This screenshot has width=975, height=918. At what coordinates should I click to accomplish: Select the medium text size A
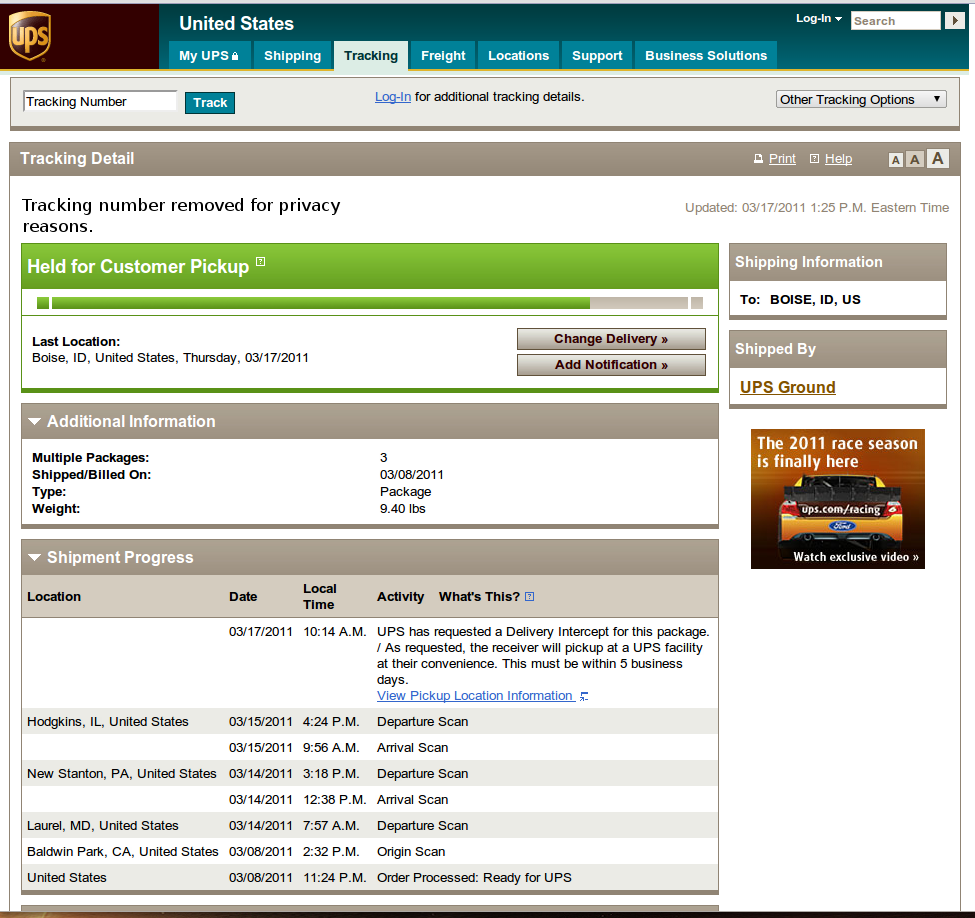click(914, 160)
